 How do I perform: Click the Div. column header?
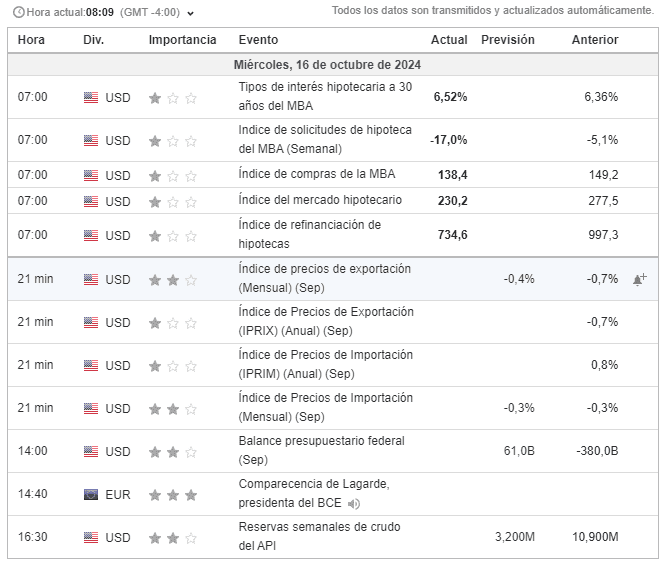click(x=94, y=40)
